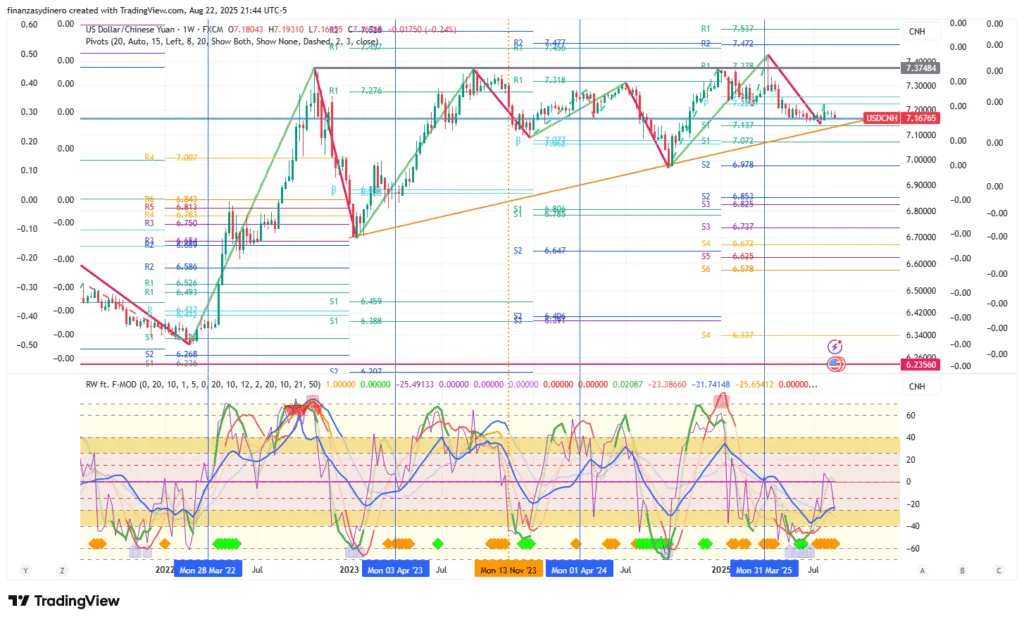Click the -31.74148 blue indicator value
1024x622 pixels.
click(x=712, y=385)
